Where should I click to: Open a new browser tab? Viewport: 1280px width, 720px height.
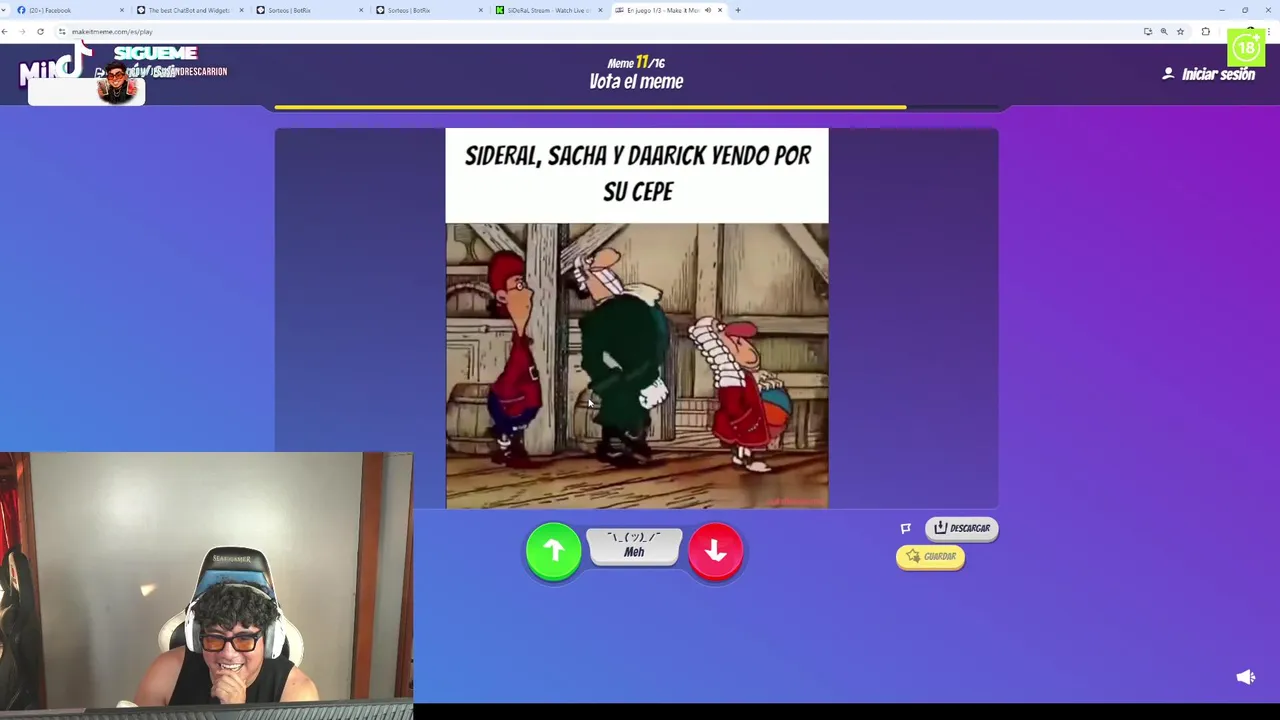coord(738,10)
